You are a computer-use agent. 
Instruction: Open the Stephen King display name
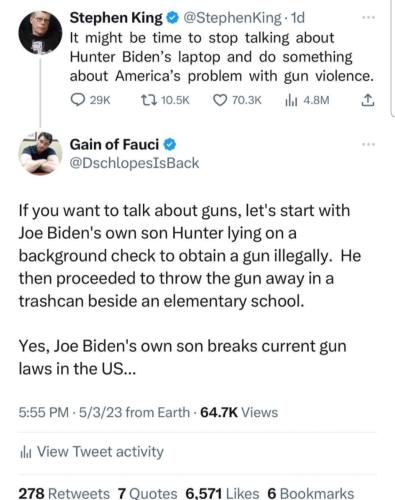pos(116,18)
